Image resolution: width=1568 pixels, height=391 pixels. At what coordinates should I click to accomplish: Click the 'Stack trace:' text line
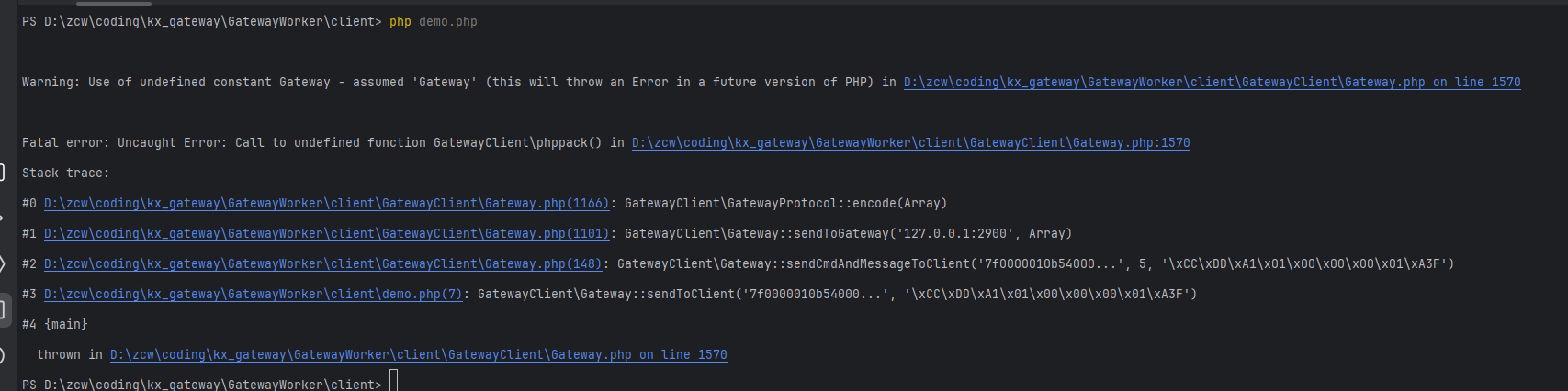[x=65, y=173]
